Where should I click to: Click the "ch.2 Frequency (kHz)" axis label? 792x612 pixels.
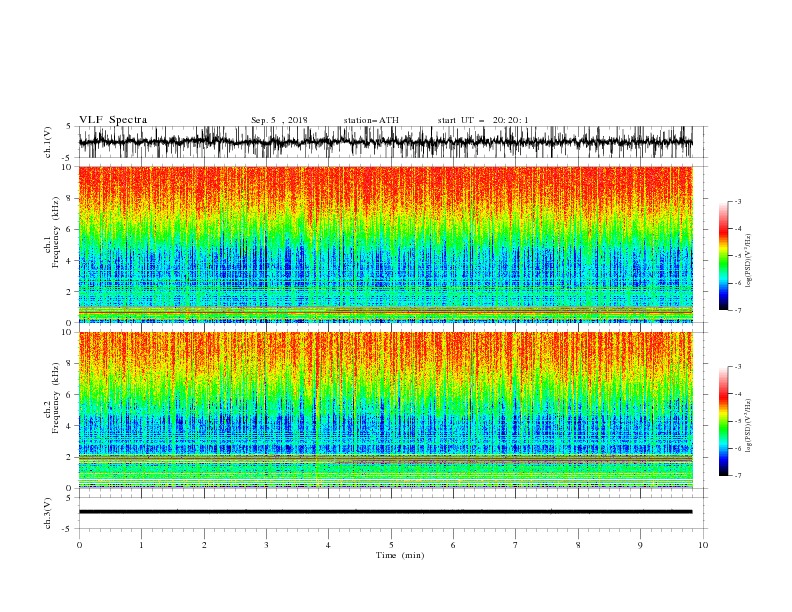[x=53, y=398]
